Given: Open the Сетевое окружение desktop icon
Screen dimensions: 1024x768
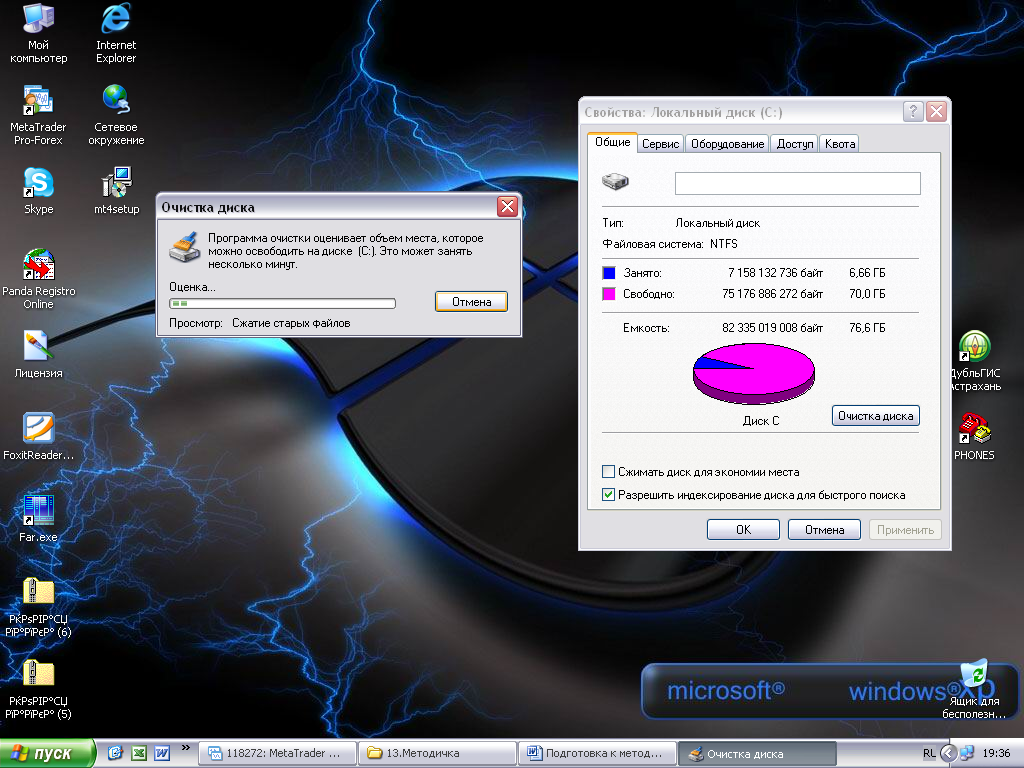Looking at the screenshot, I should coord(116,115).
